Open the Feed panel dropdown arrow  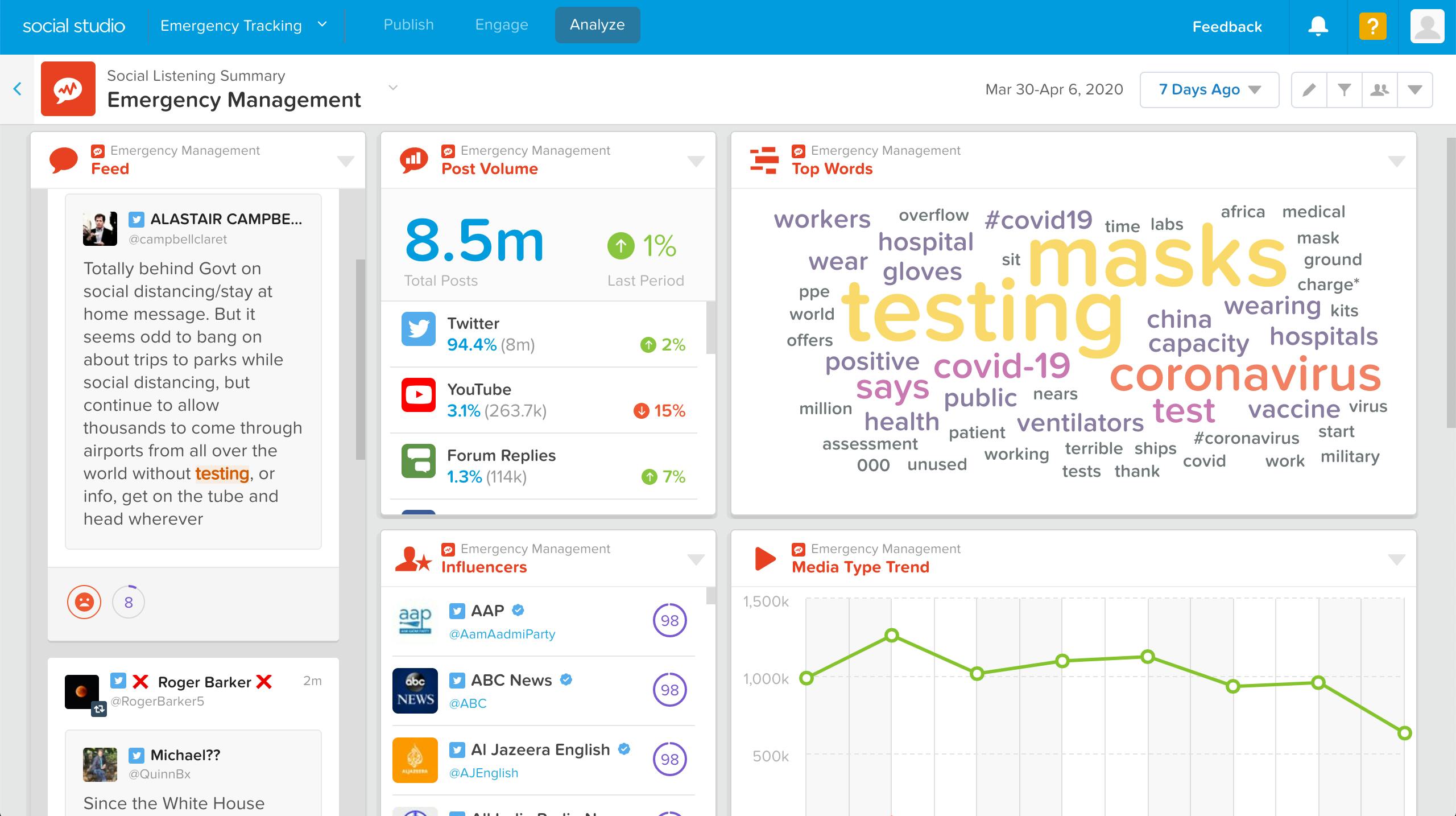346,161
